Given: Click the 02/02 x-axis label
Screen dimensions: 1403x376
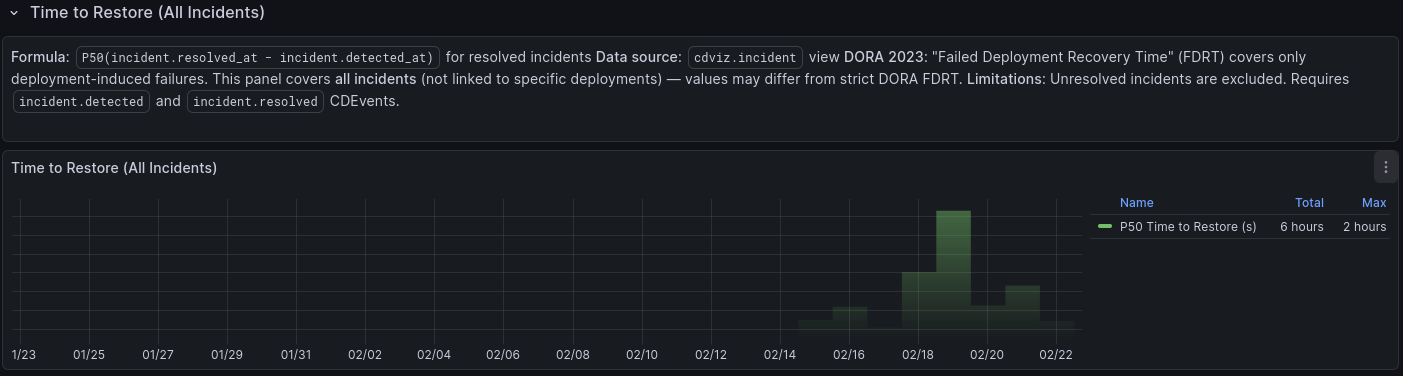Looking at the screenshot, I should [365, 355].
